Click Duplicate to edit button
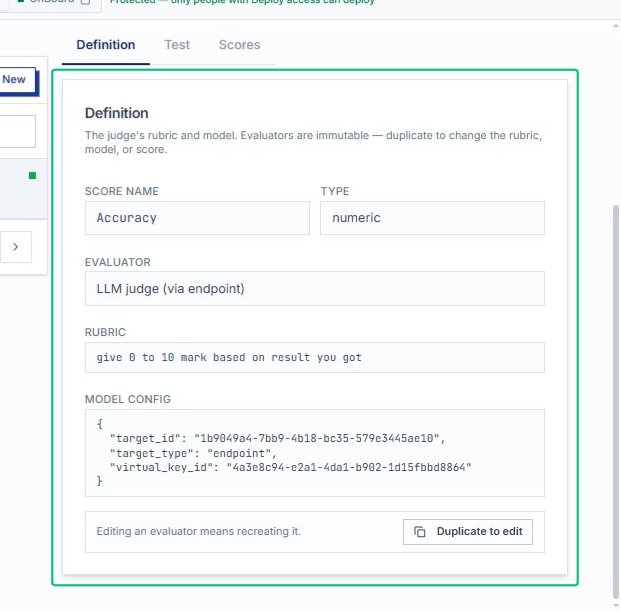Screen dimensions: 621x611 [468, 532]
